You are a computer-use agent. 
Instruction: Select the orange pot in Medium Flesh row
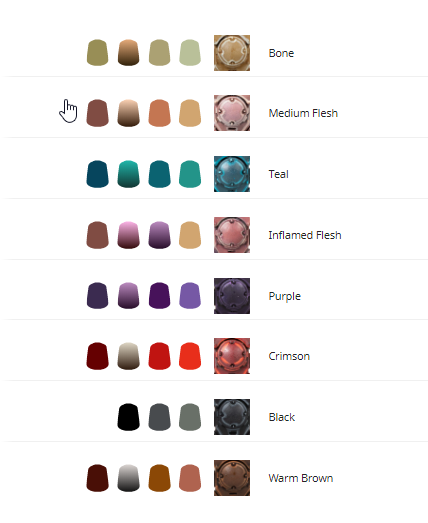coord(159,113)
